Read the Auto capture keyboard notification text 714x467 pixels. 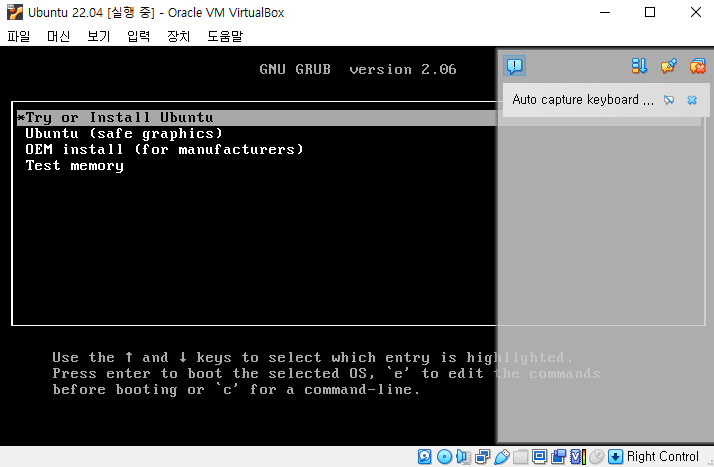point(583,100)
